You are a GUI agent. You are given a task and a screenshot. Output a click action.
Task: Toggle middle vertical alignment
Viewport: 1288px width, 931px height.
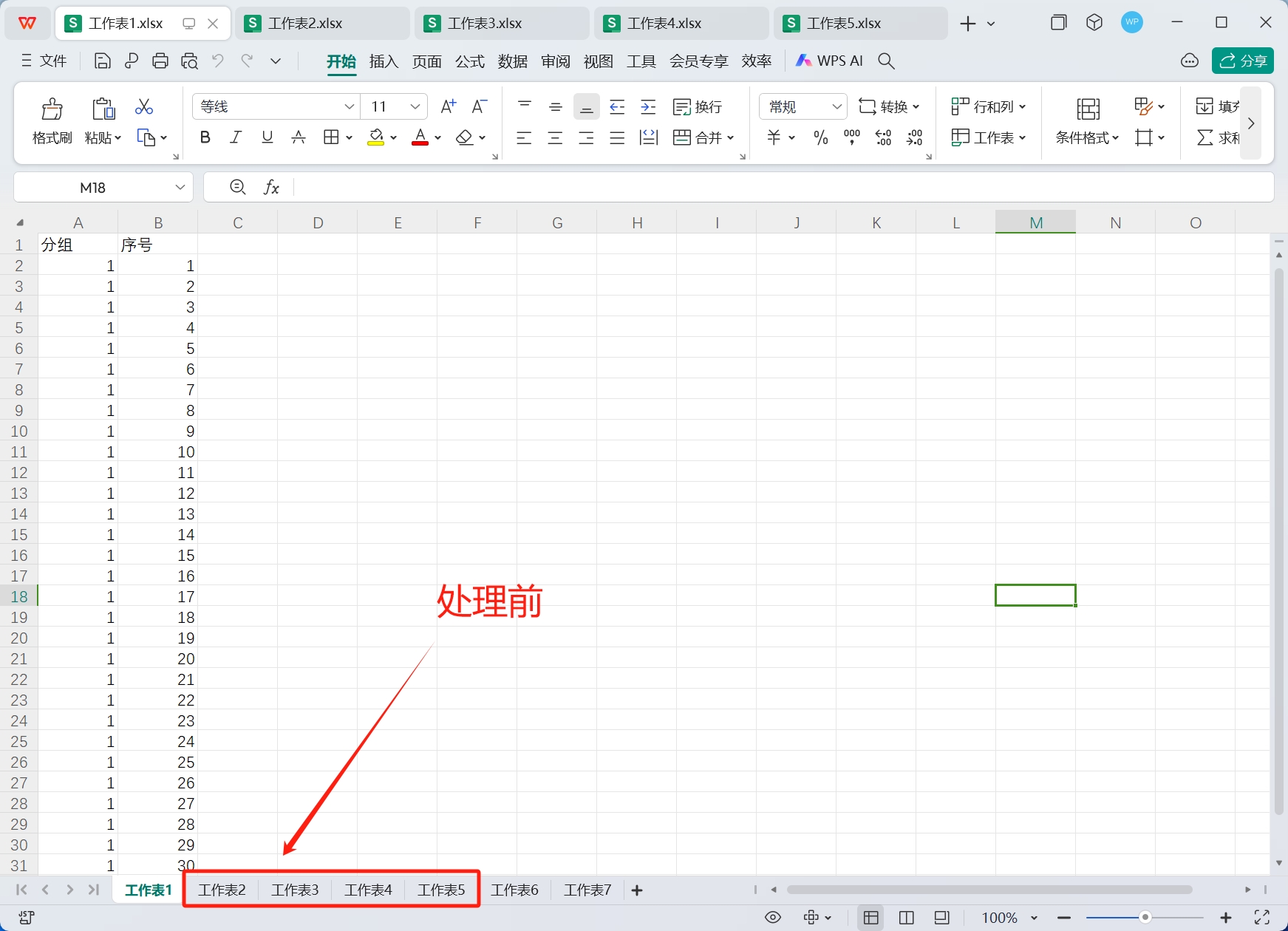(556, 107)
